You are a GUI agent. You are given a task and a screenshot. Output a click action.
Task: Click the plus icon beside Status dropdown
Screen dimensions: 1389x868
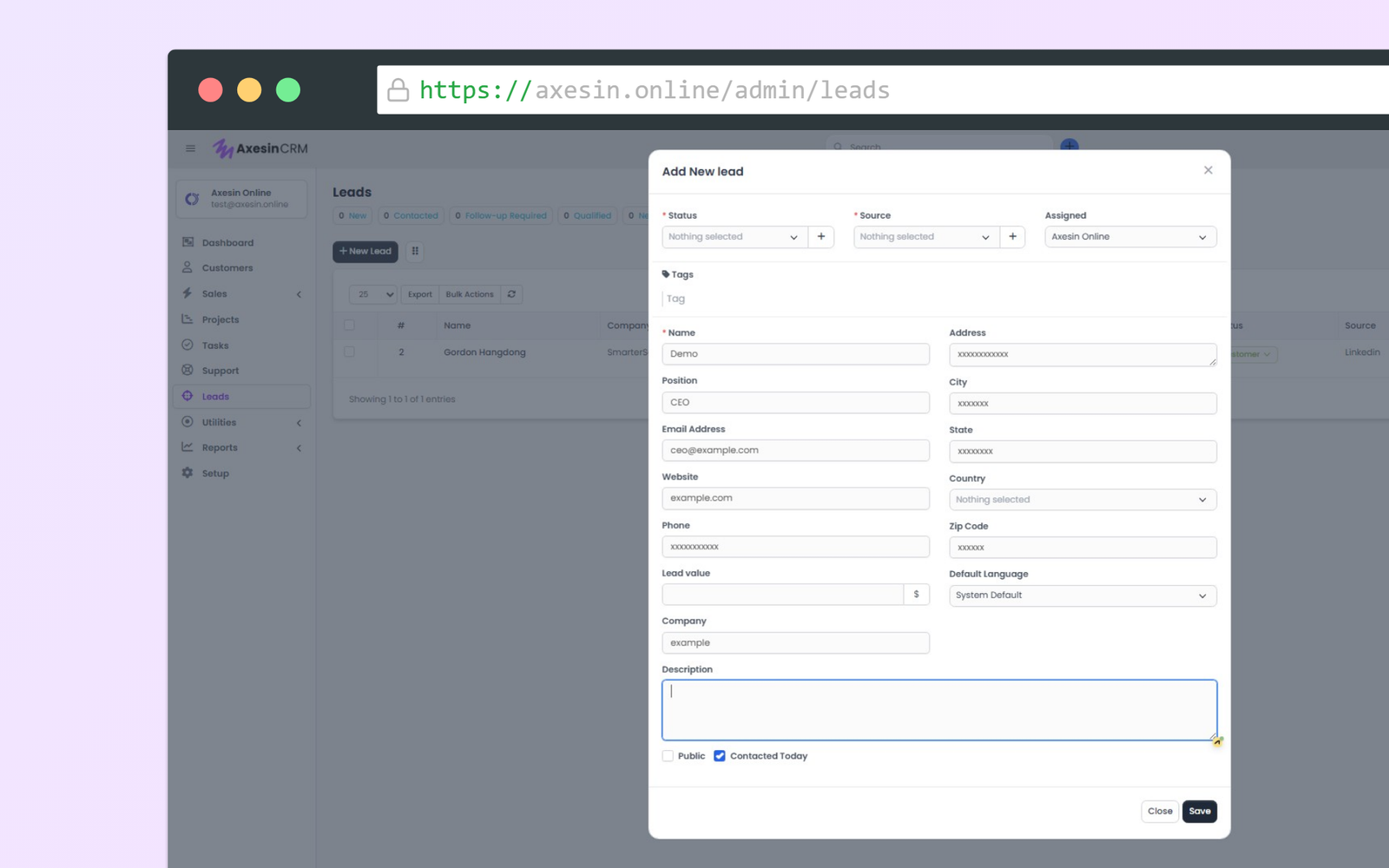point(820,237)
